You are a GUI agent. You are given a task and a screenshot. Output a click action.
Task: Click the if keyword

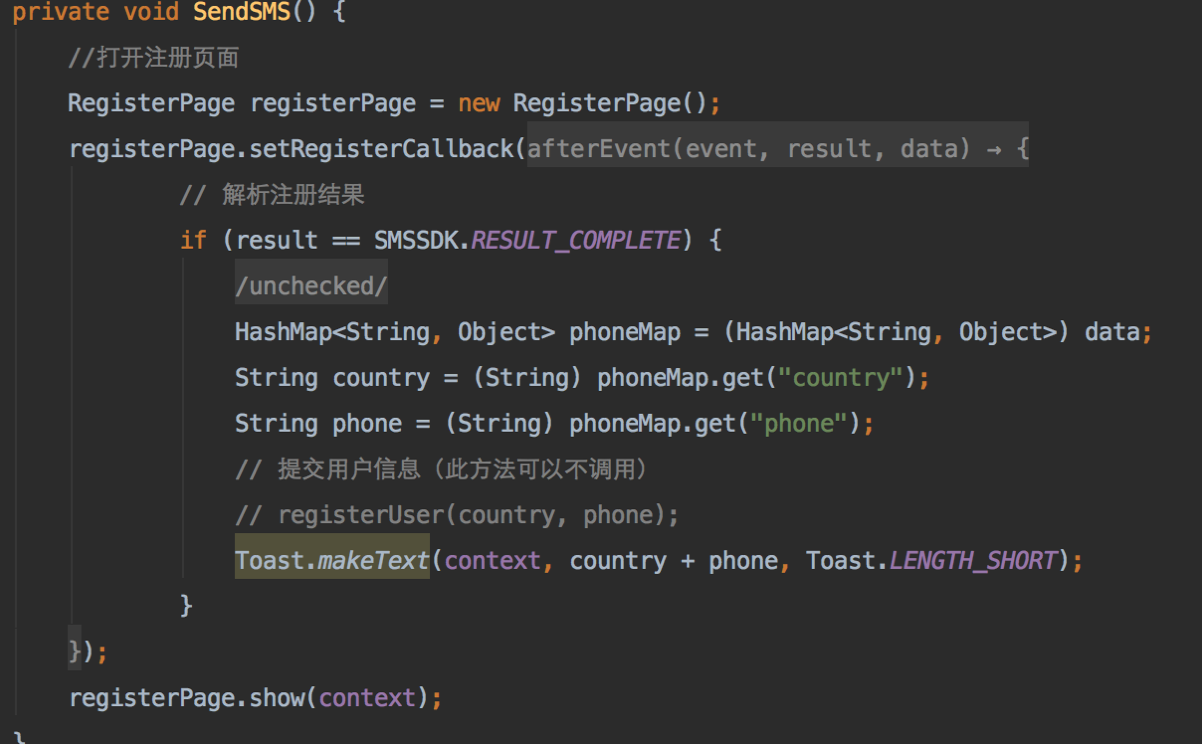[x=192, y=240]
